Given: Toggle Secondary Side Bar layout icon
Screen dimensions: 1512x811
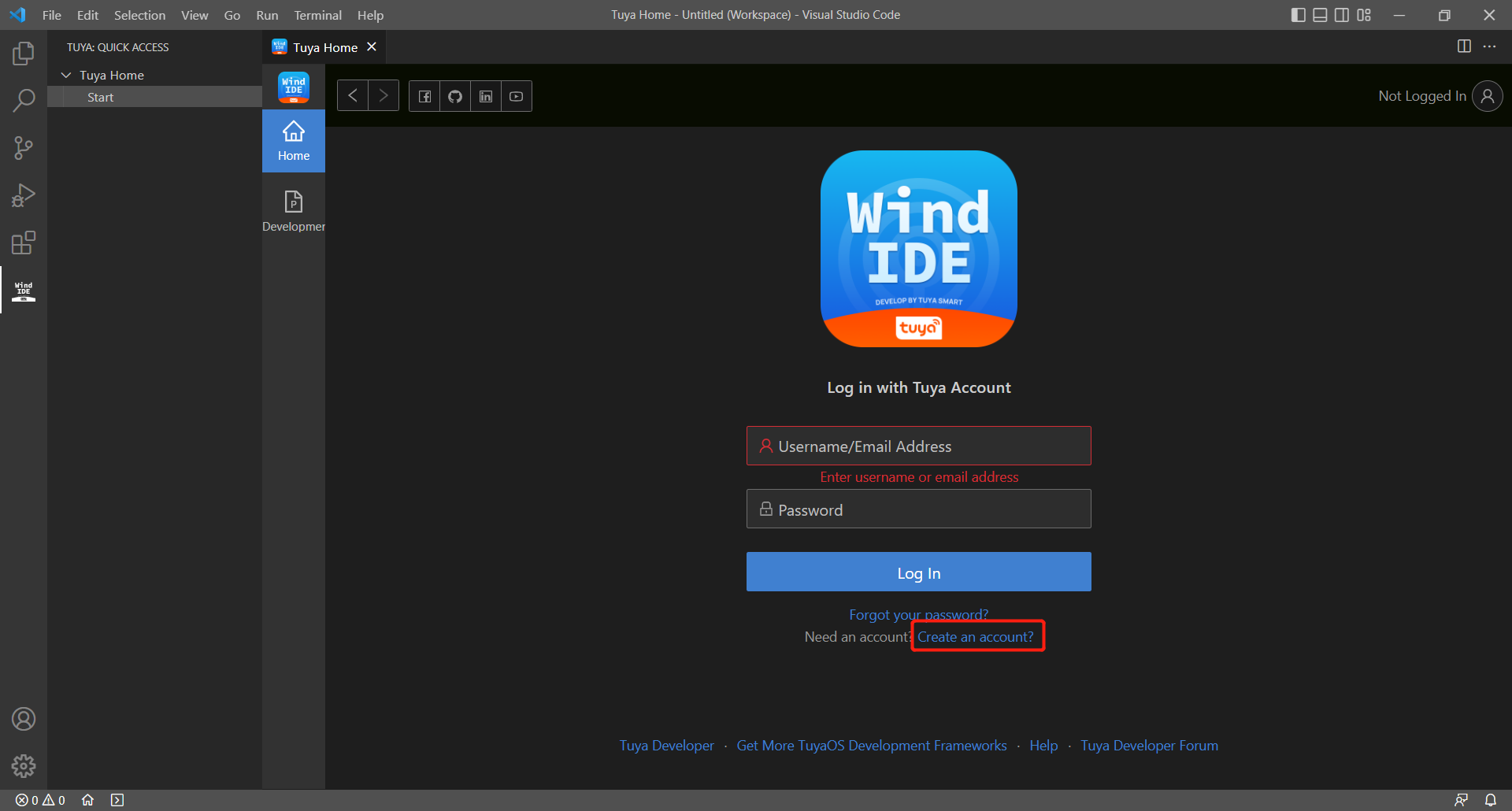Looking at the screenshot, I should pos(1342,15).
